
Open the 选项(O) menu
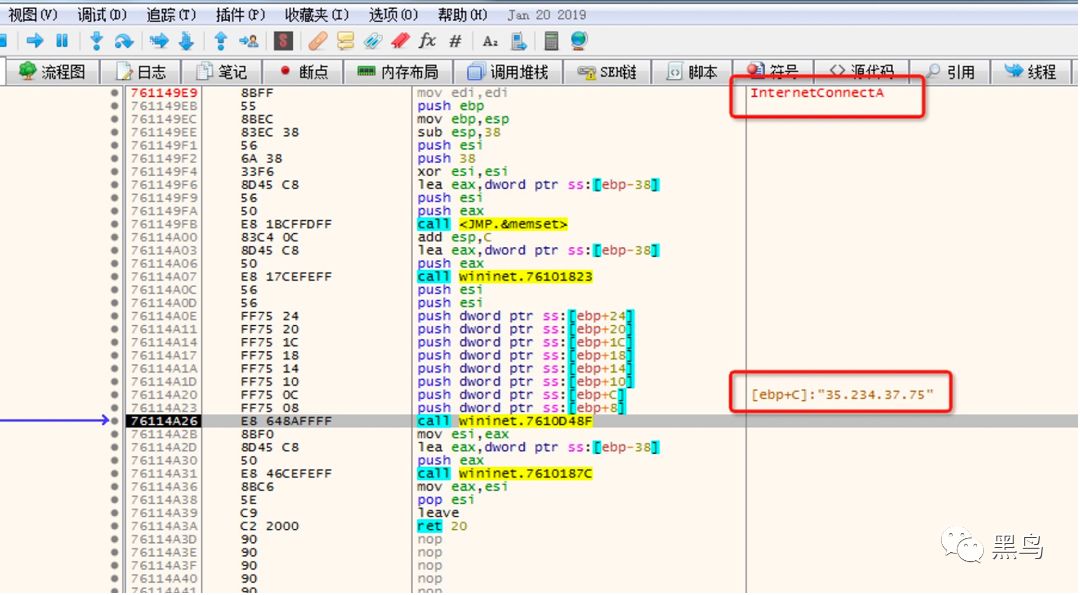(x=393, y=15)
